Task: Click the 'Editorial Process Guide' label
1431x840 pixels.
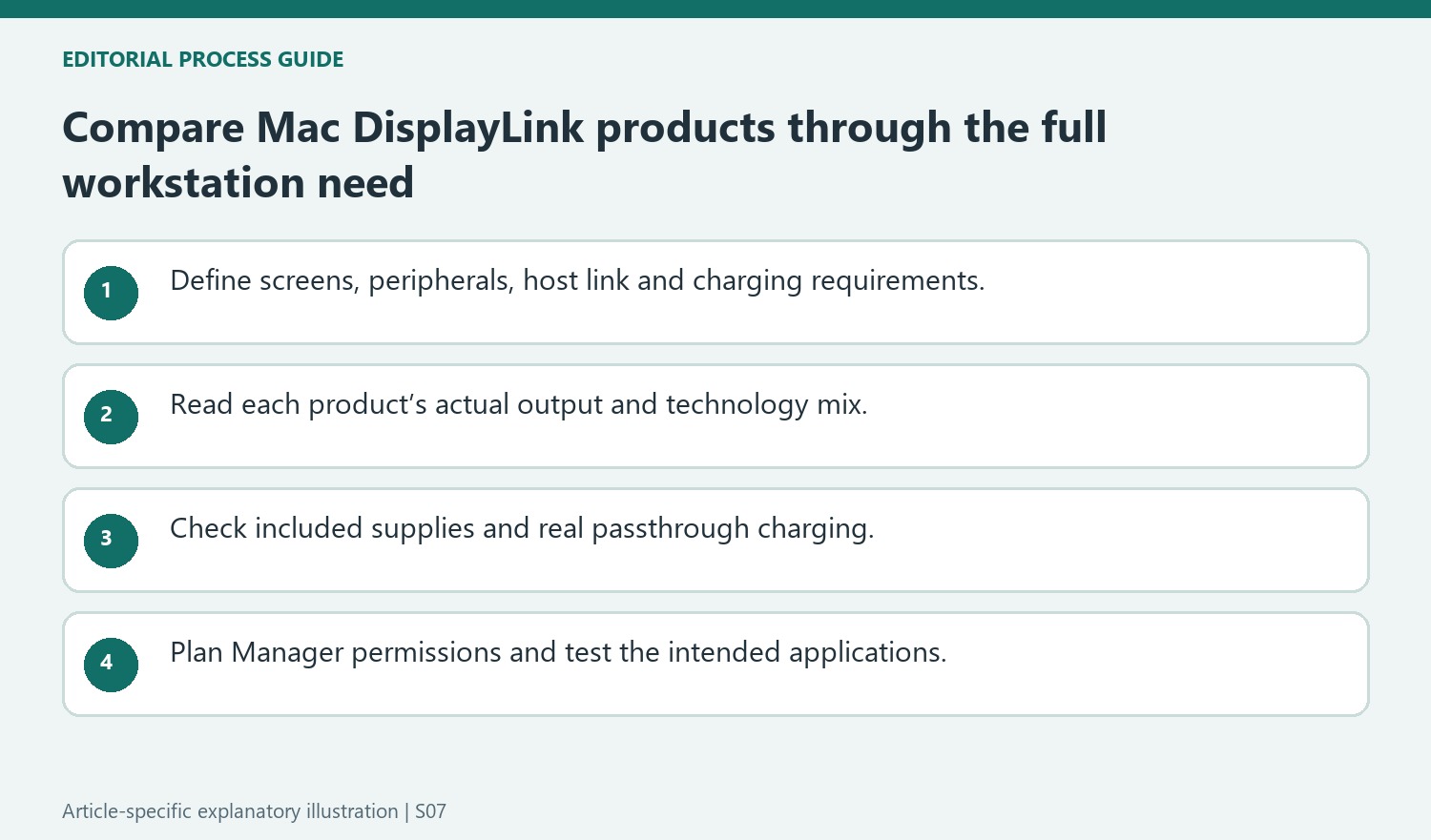Action: 203,59
